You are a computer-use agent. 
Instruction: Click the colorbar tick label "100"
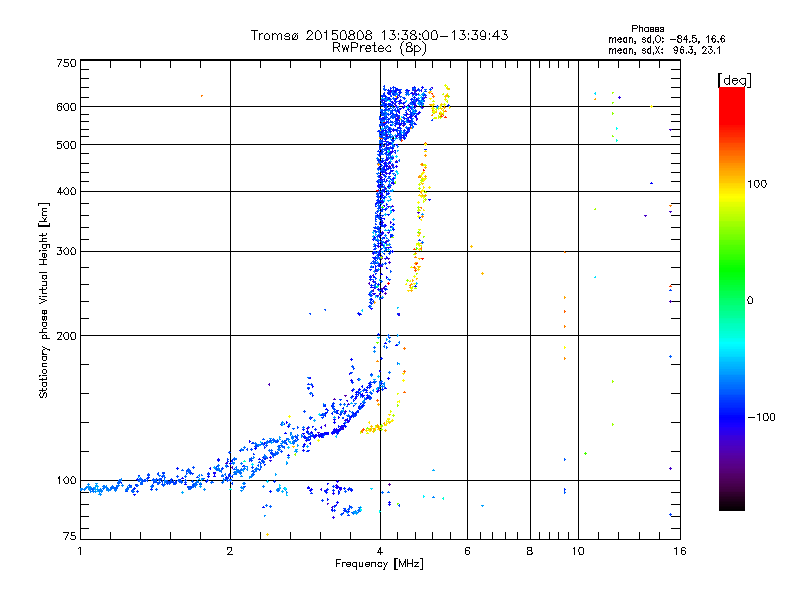pos(757,184)
